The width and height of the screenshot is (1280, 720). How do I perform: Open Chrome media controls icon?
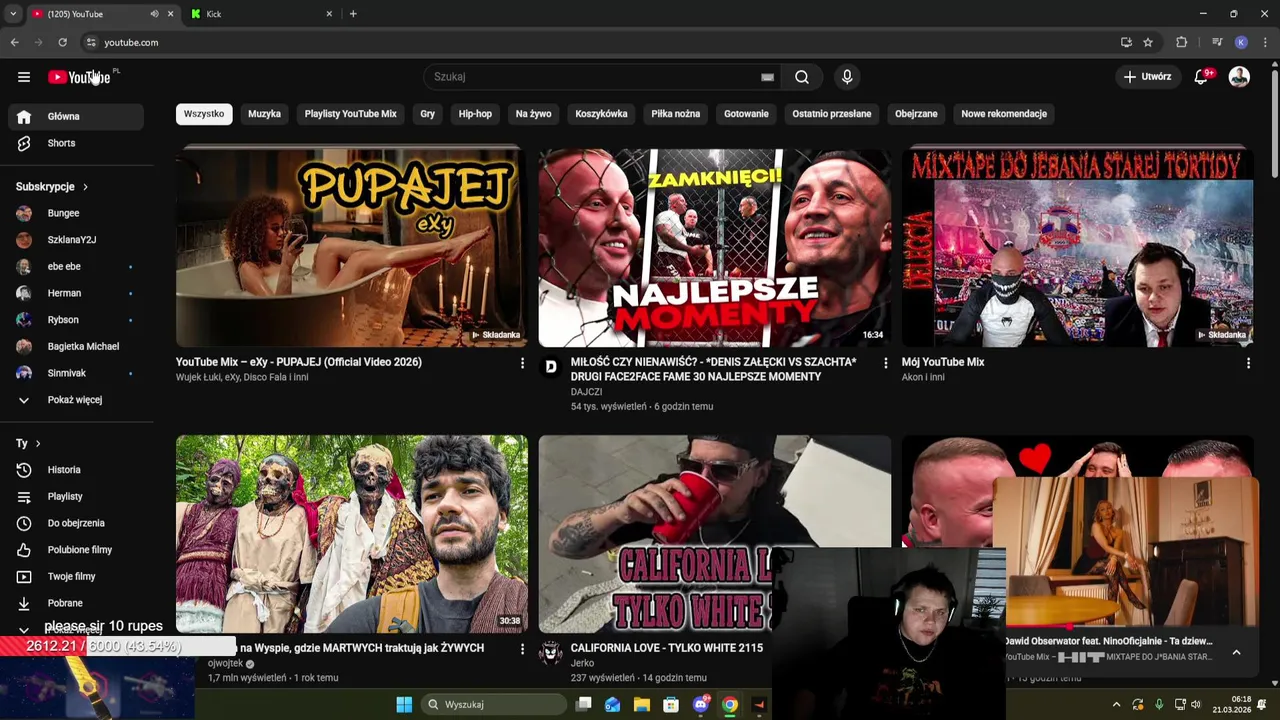pos(1217,42)
